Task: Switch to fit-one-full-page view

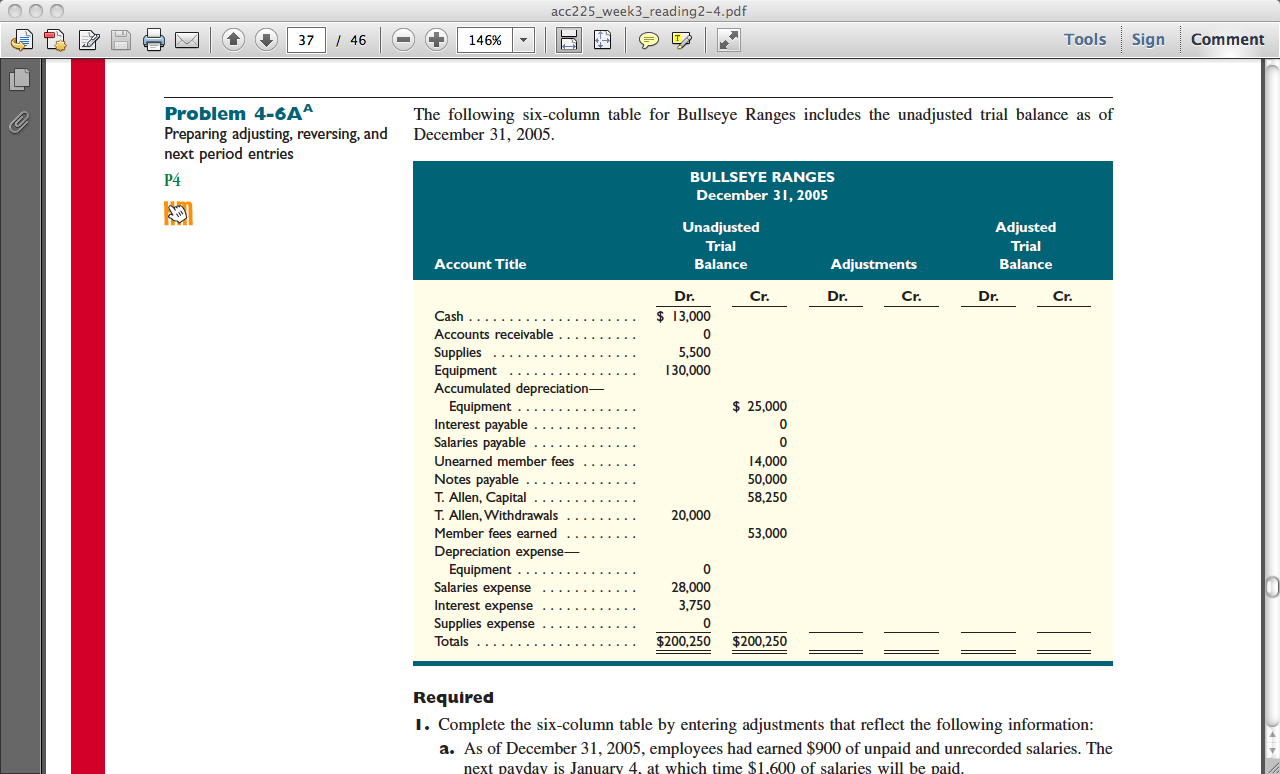Action: pyautogui.click(x=603, y=39)
